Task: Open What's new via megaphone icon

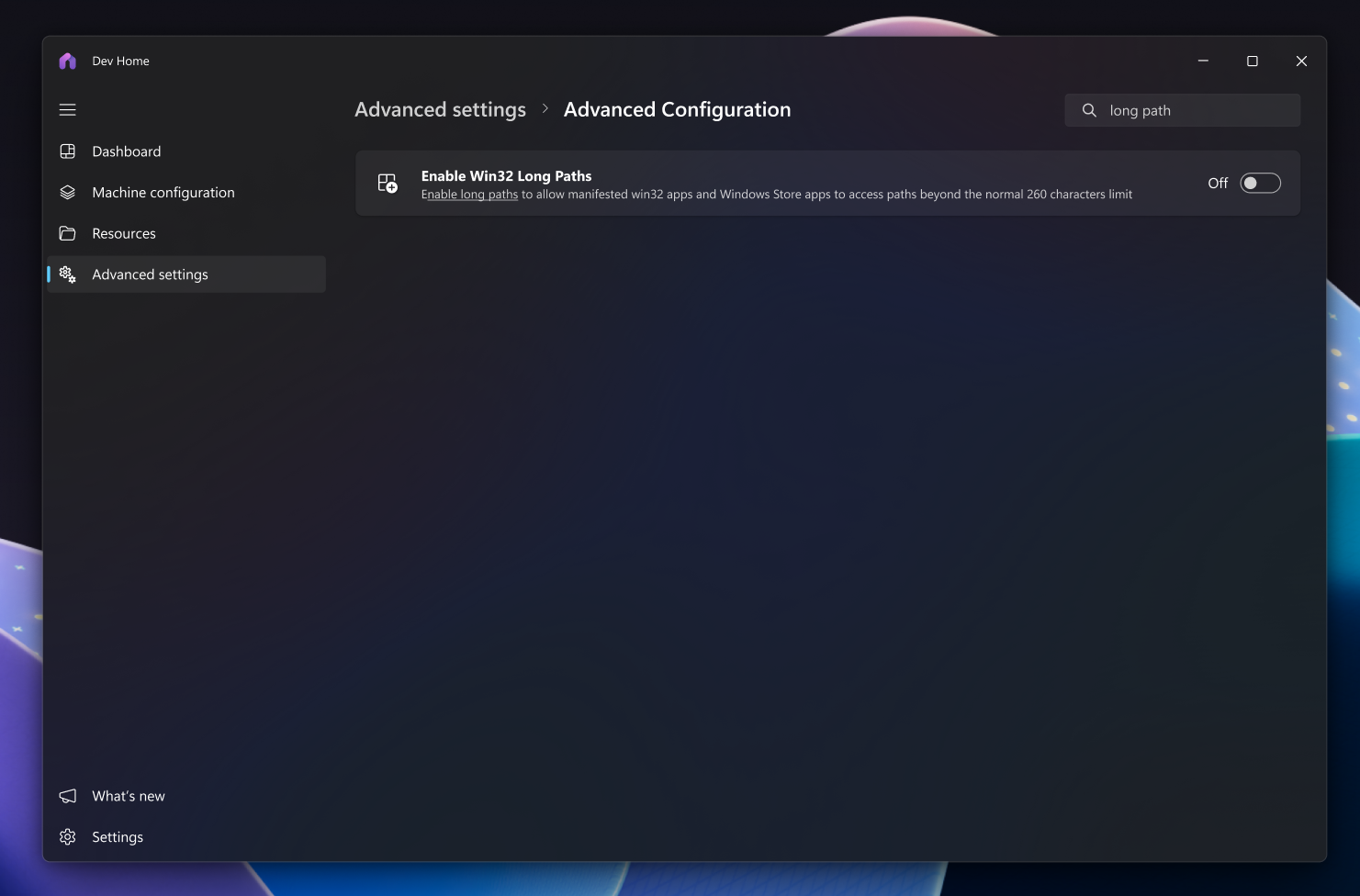Action: 67,796
